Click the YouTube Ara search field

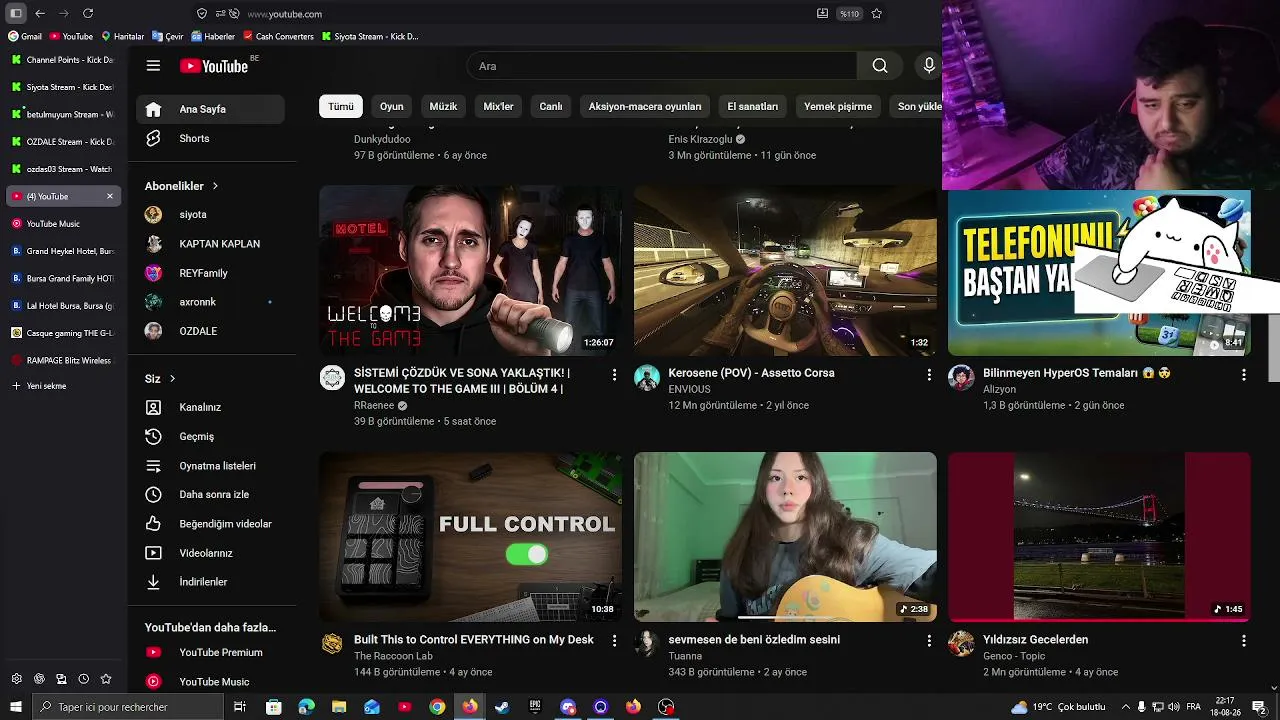662,66
